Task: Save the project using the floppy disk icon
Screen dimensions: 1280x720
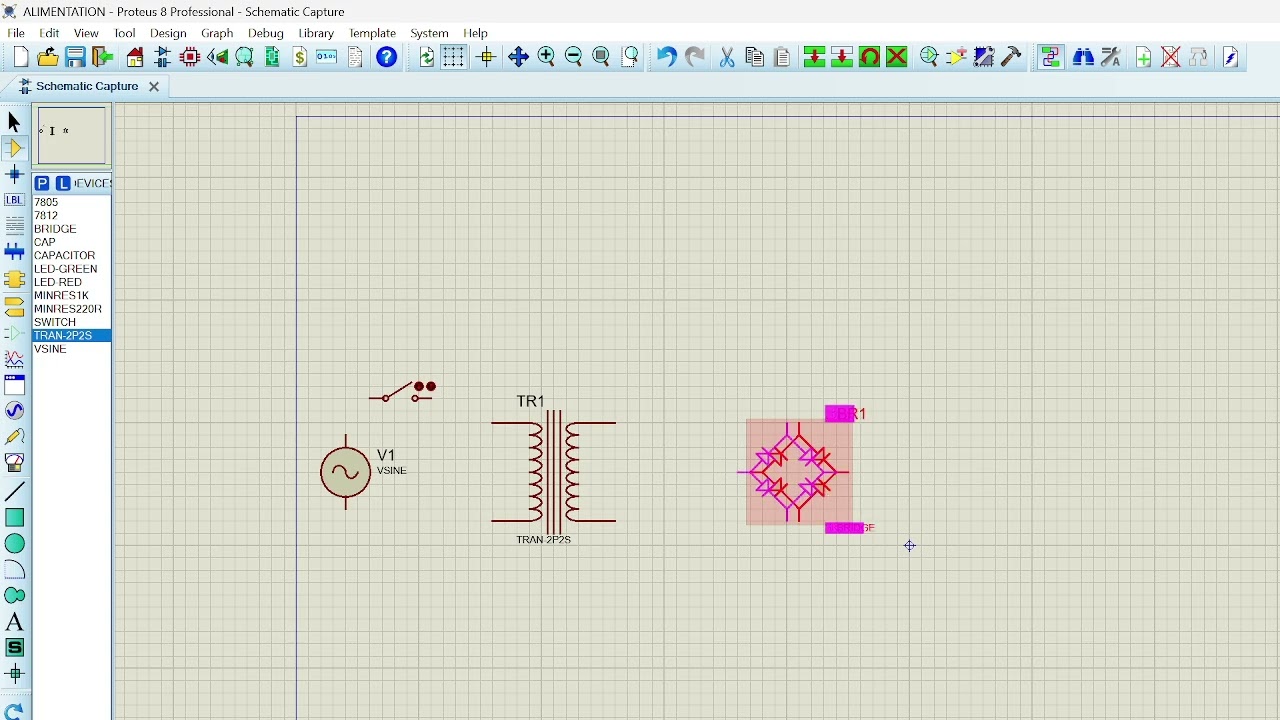Action: [75, 57]
